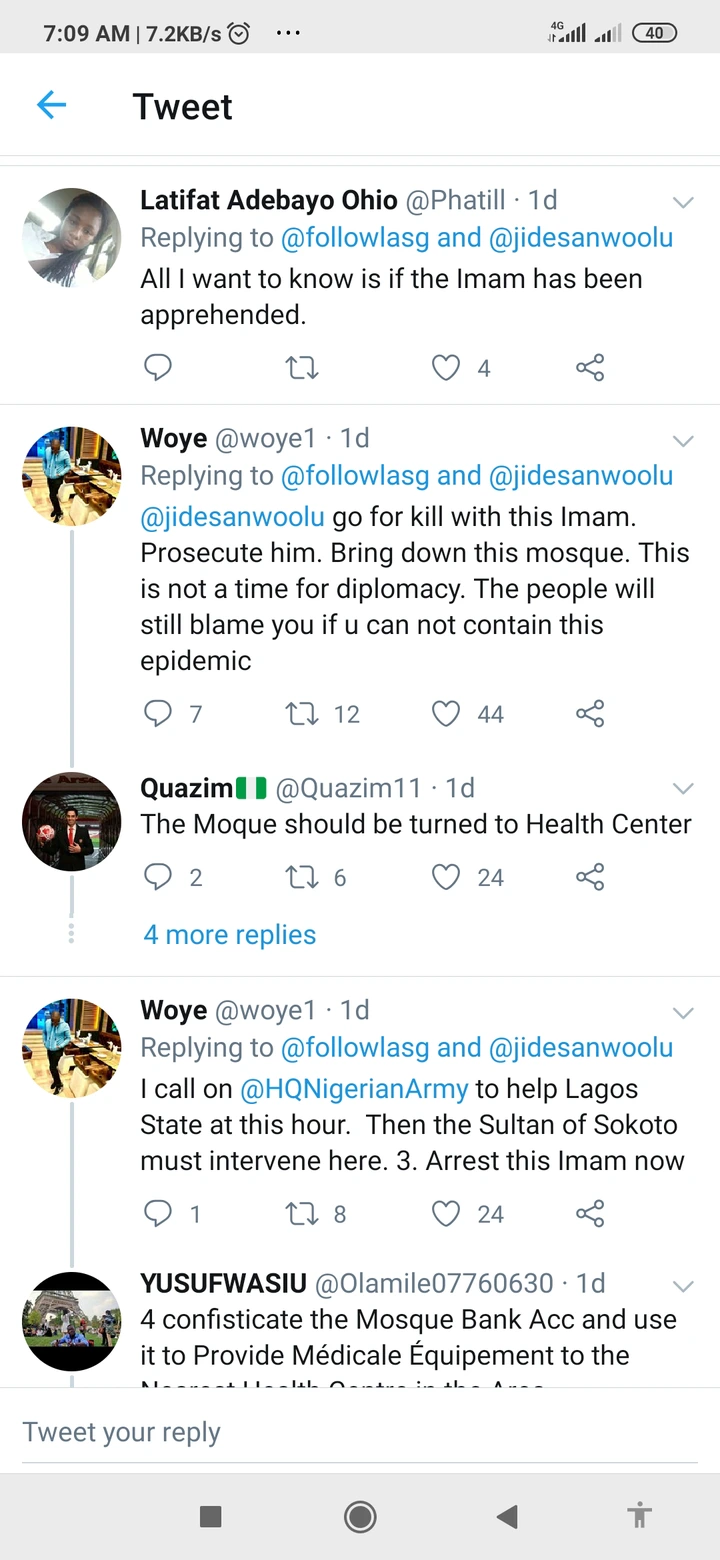Open Quazim's profile picture
This screenshot has height=1560, width=720.
[72, 822]
